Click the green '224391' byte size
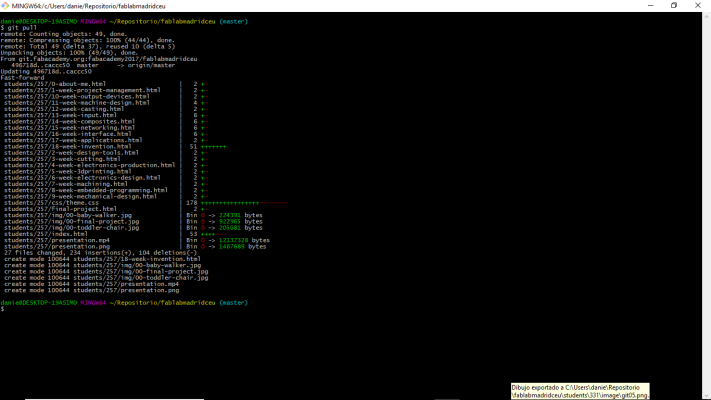Viewport: 711px width, 400px height. [230, 215]
